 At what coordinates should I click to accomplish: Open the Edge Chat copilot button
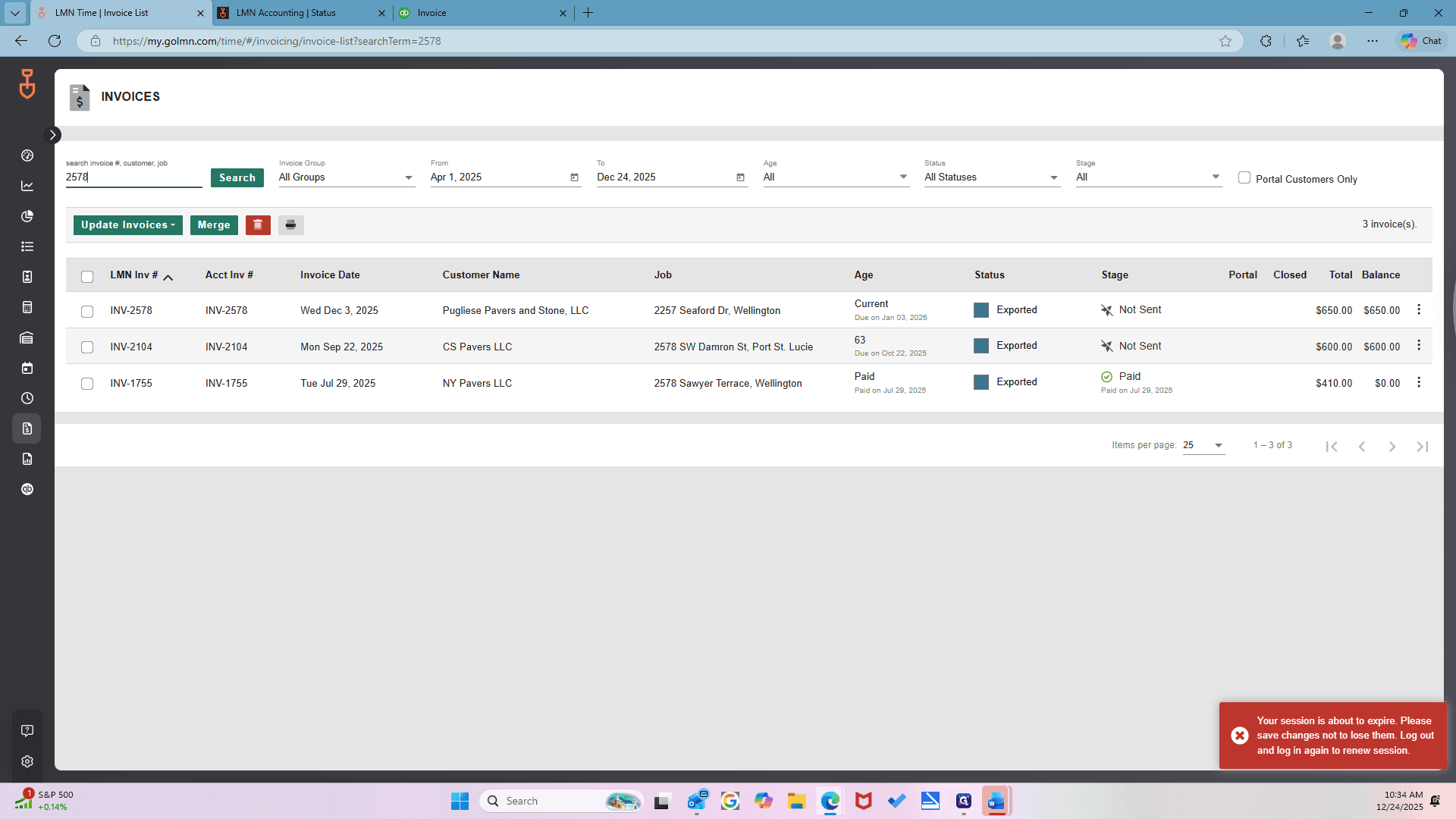[1421, 41]
